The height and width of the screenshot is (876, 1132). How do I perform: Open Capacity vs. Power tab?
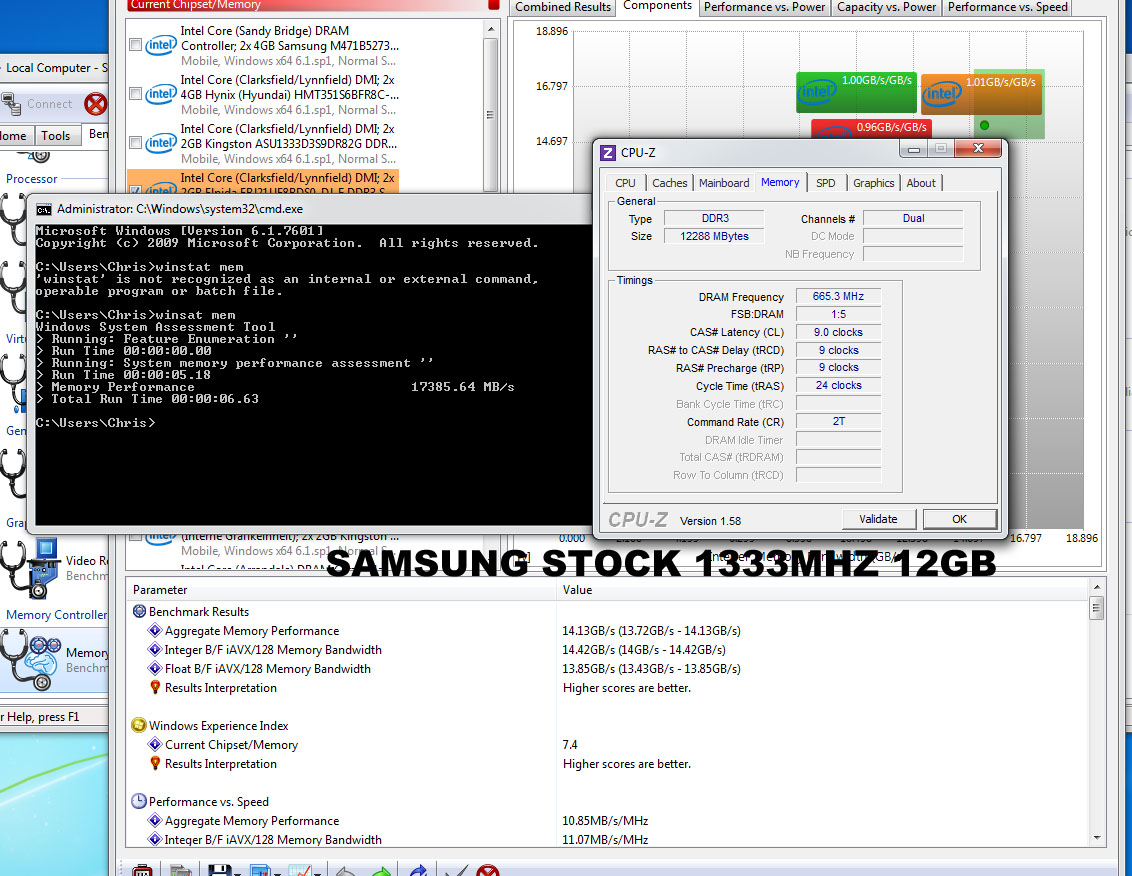(887, 7)
